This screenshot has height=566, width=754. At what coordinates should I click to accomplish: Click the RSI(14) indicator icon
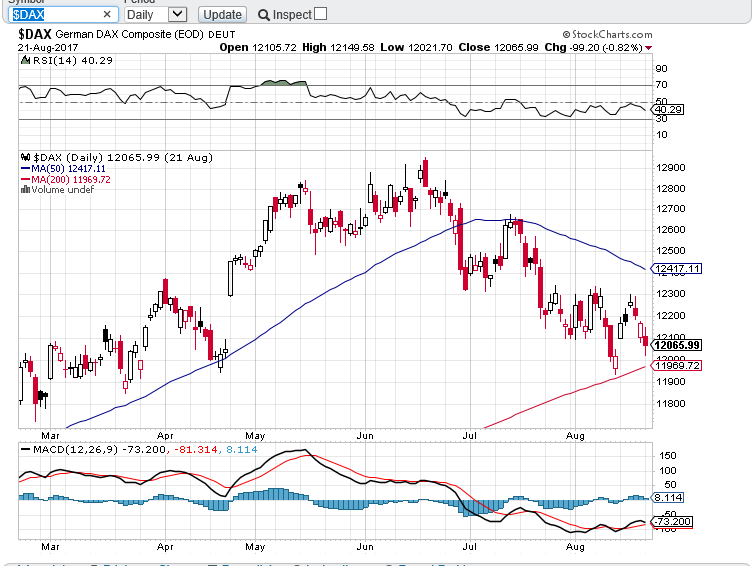click(25, 61)
